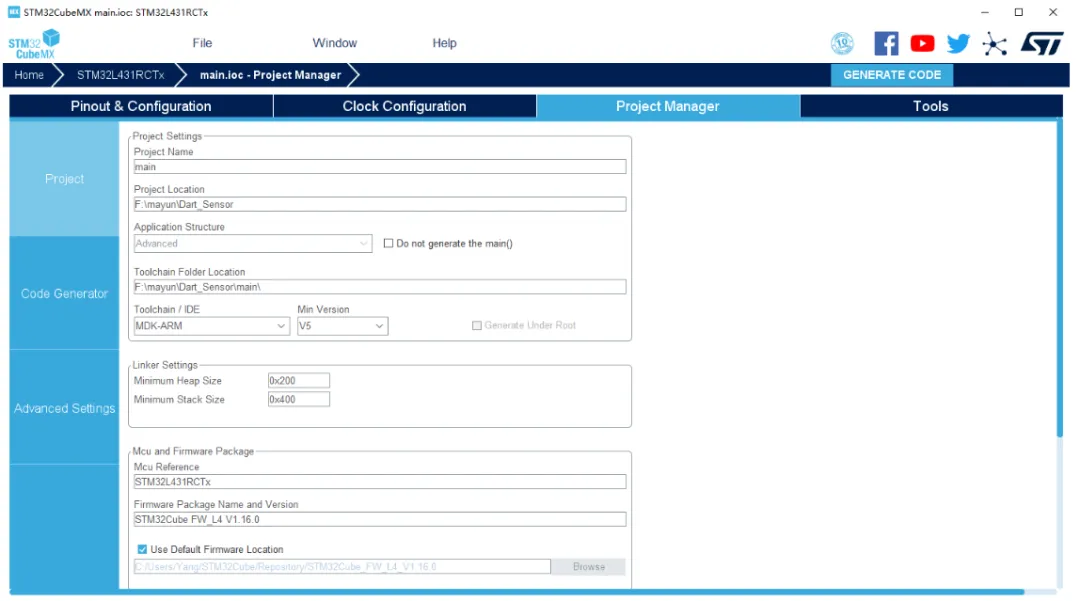Open the Window menu
The height and width of the screenshot is (601, 1080).
point(335,43)
